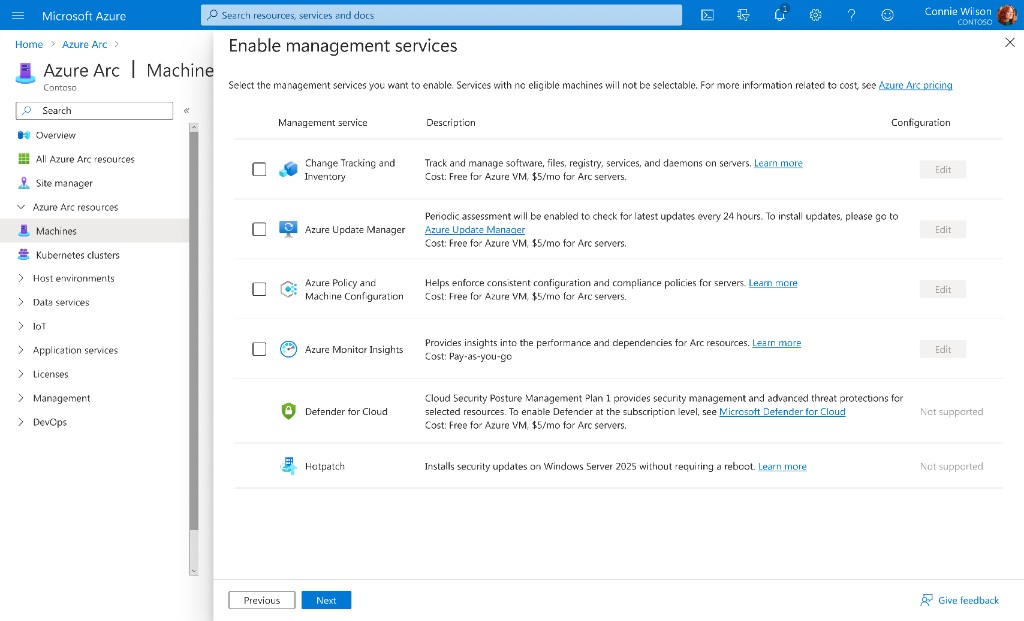Enable Change Tracking and Inventory checkbox
1024x621 pixels.
(259, 170)
